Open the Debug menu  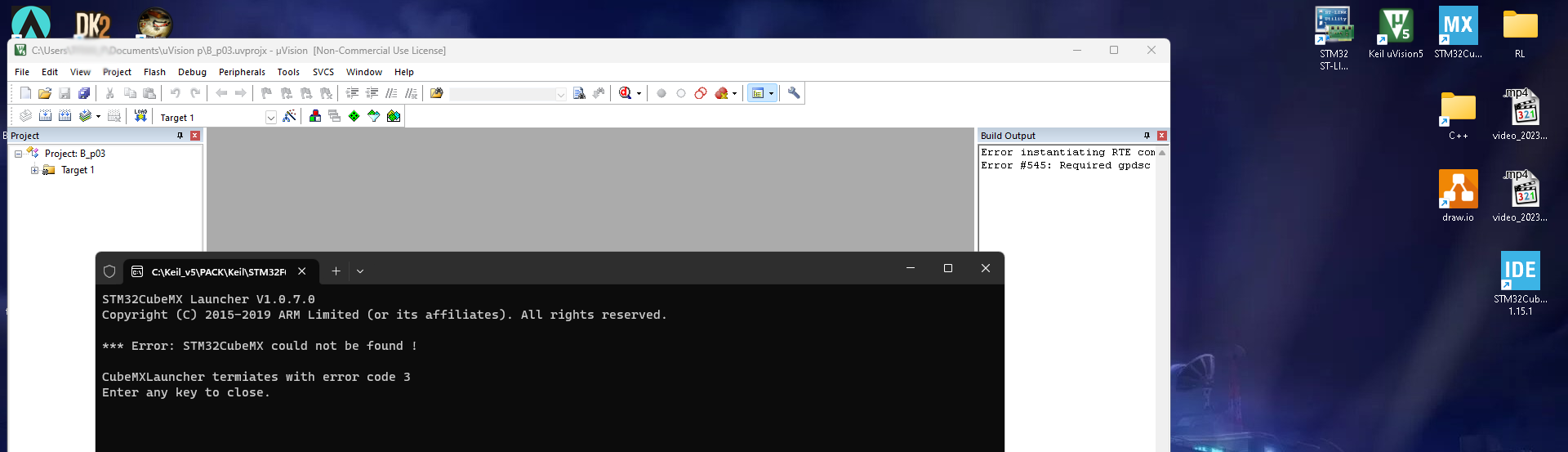(x=192, y=72)
